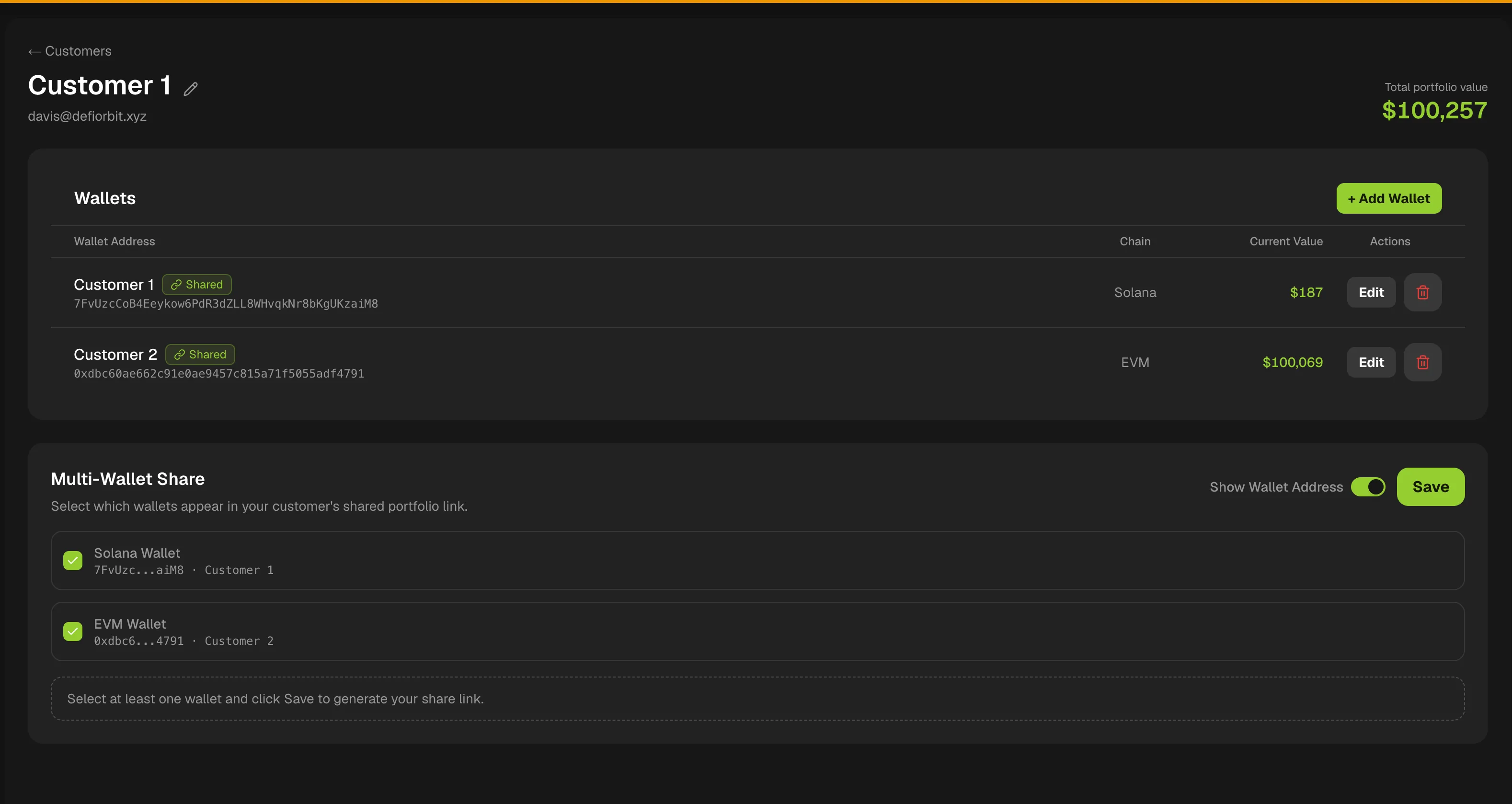Click the Current Value column header
Image resolution: width=1512 pixels, height=804 pixels.
click(x=1286, y=241)
